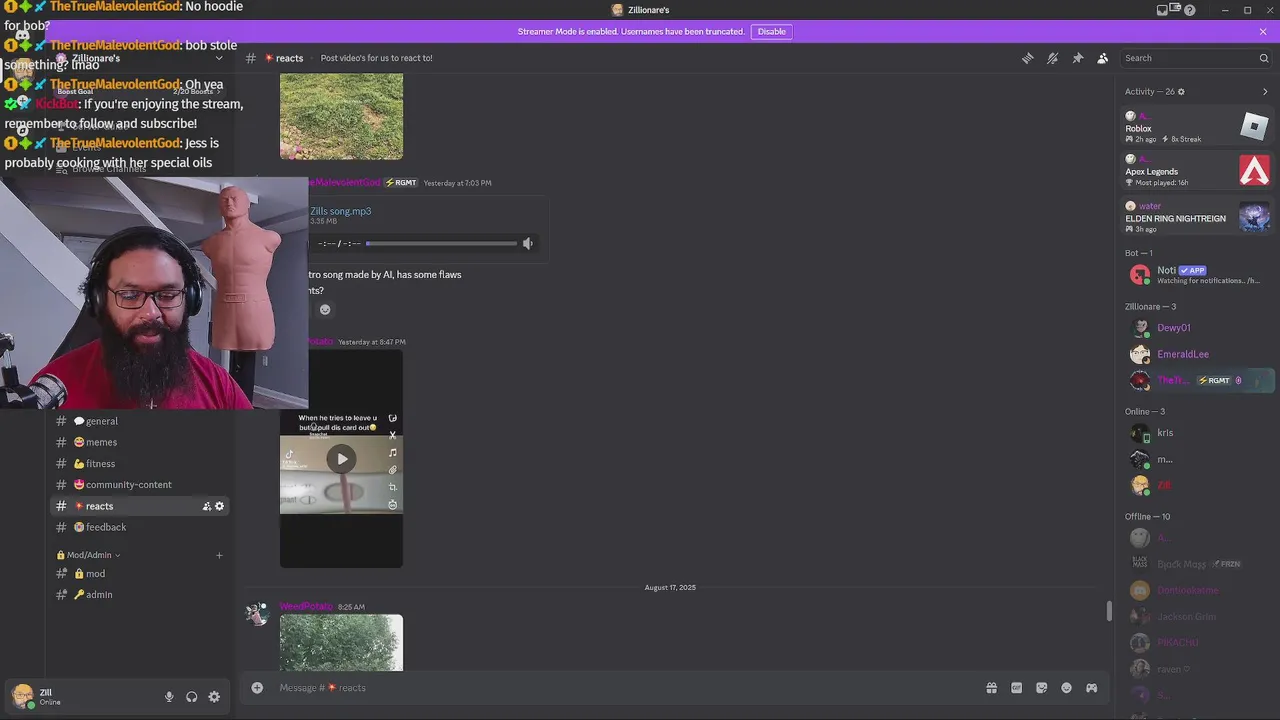Mute the Zills song.mp3 audio

click(x=528, y=243)
